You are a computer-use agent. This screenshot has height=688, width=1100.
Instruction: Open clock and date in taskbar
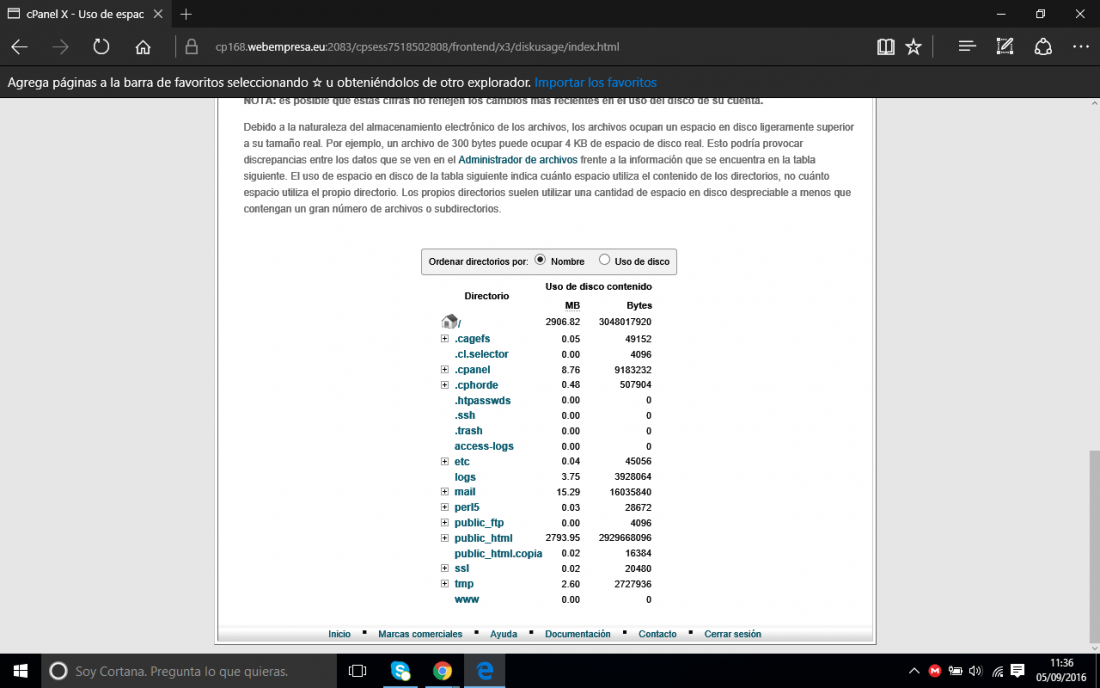click(1061, 670)
